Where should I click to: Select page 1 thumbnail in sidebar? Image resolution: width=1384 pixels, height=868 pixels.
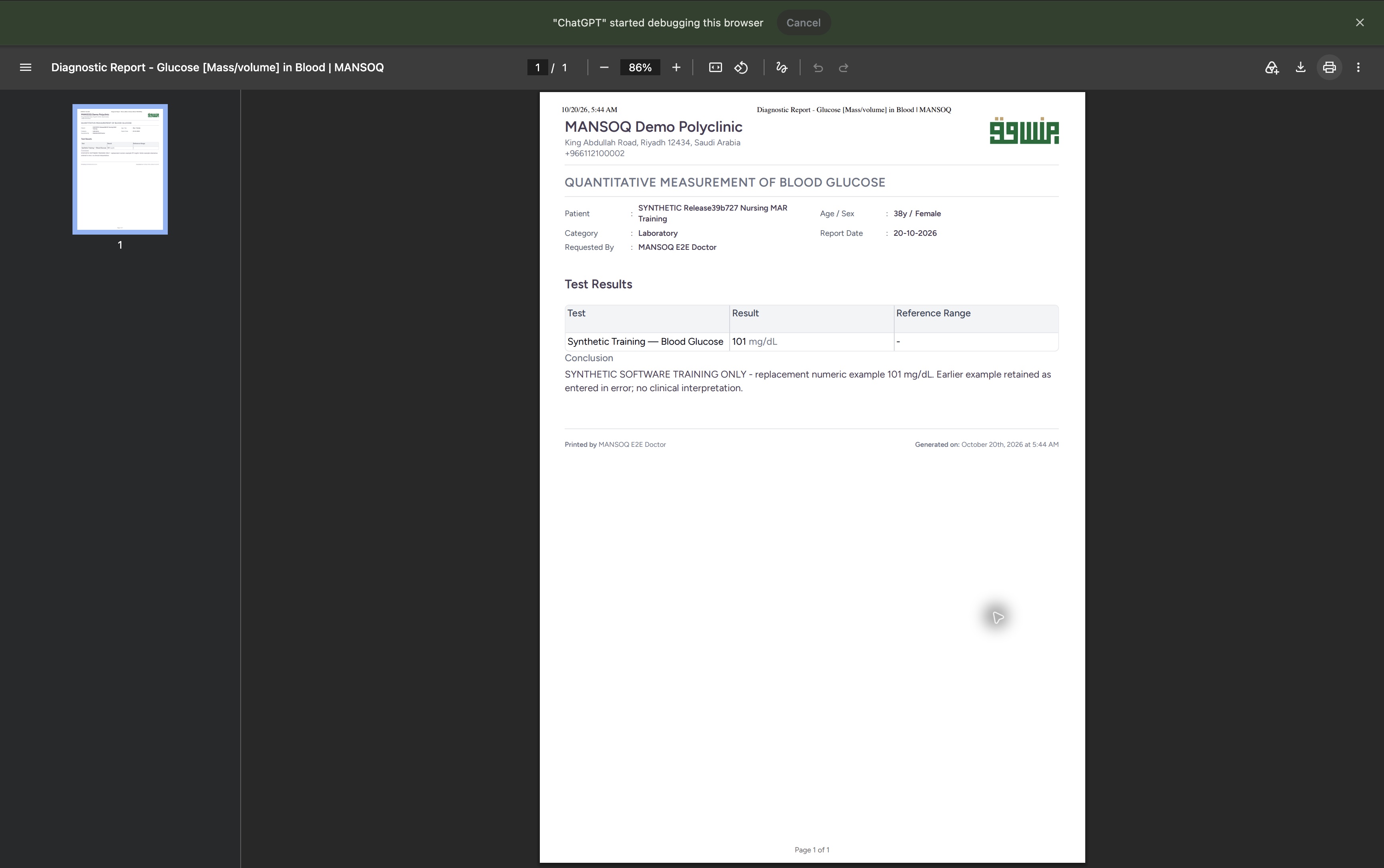coord(120,169)
